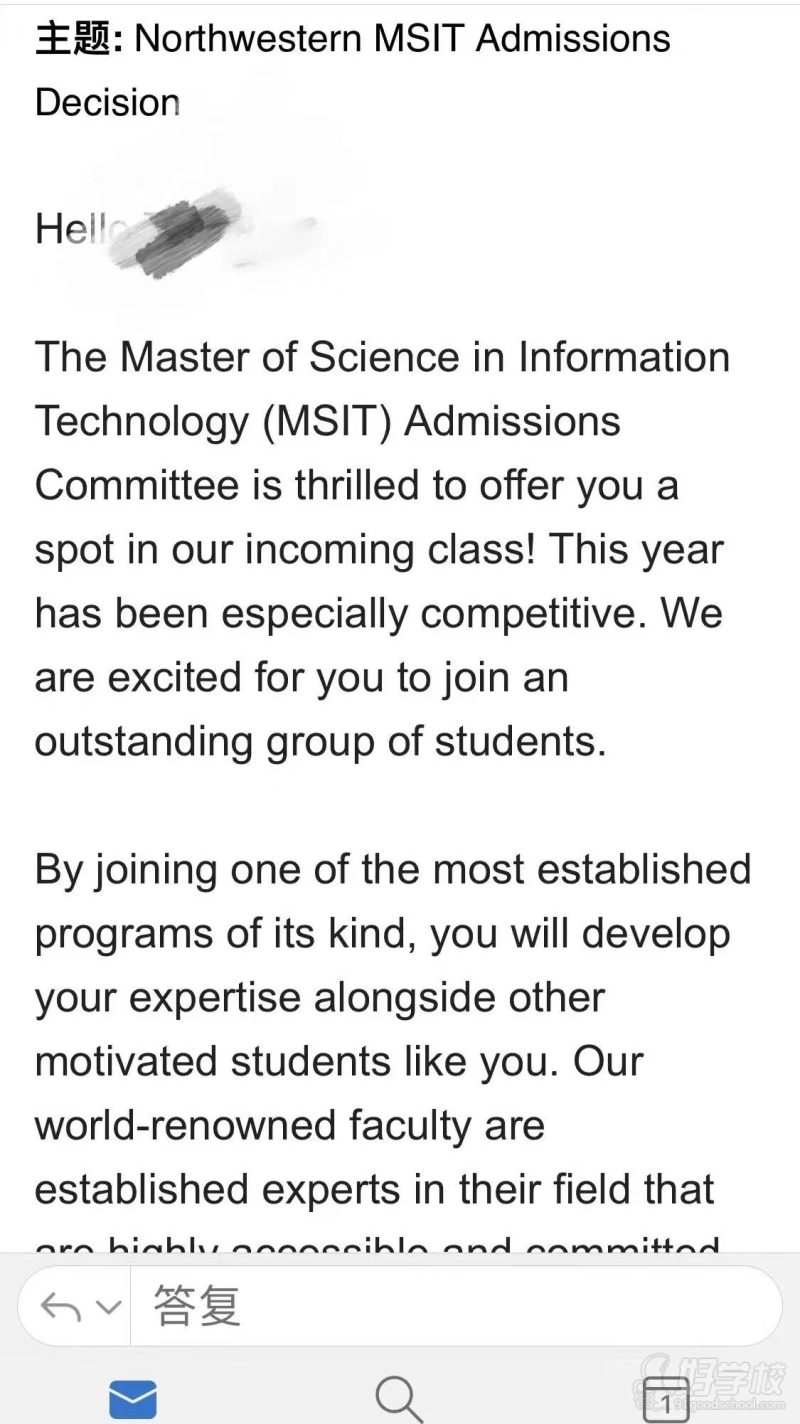Tap the reply arrow icon

[61, 1307]
